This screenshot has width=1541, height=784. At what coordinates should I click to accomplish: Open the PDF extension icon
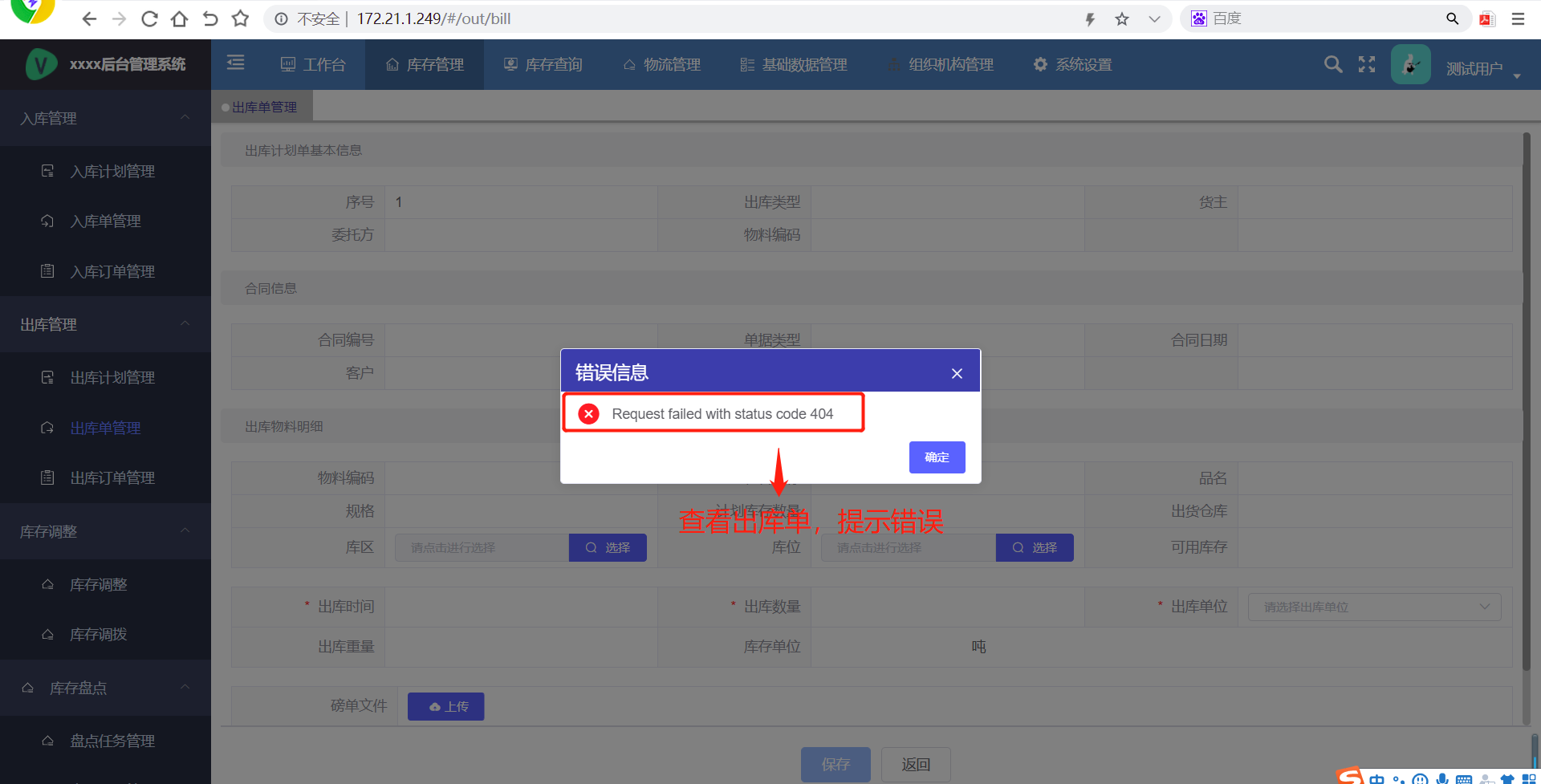(x=1487, y=19)
